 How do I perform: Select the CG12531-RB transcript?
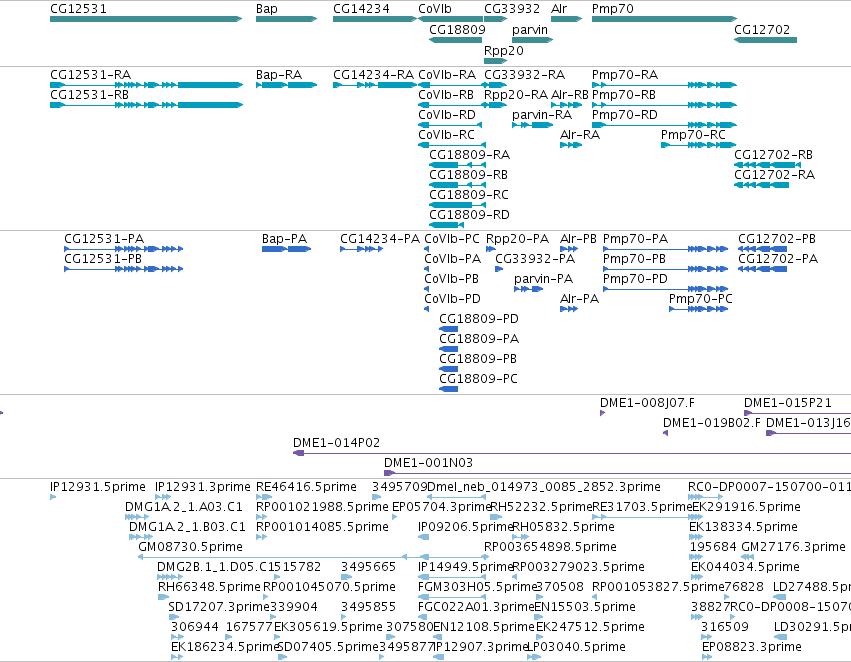[x=146, y=105]
